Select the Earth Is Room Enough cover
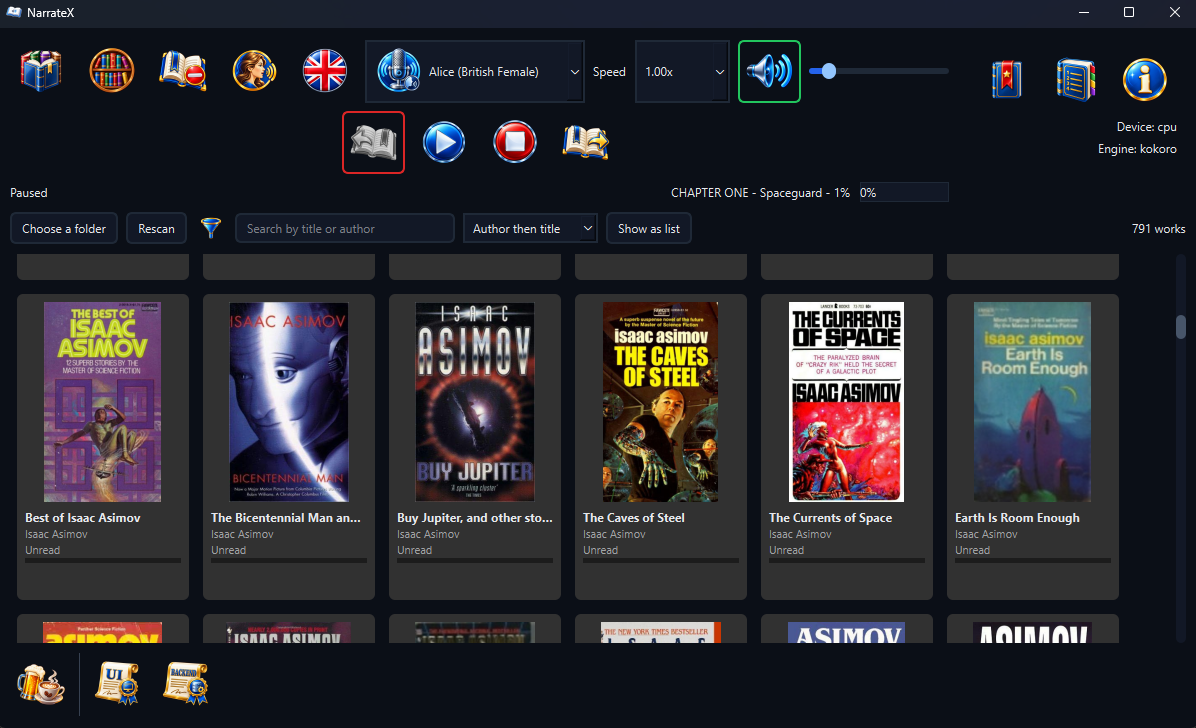Screen dimensions: 1196x728 pos(1032,401)
